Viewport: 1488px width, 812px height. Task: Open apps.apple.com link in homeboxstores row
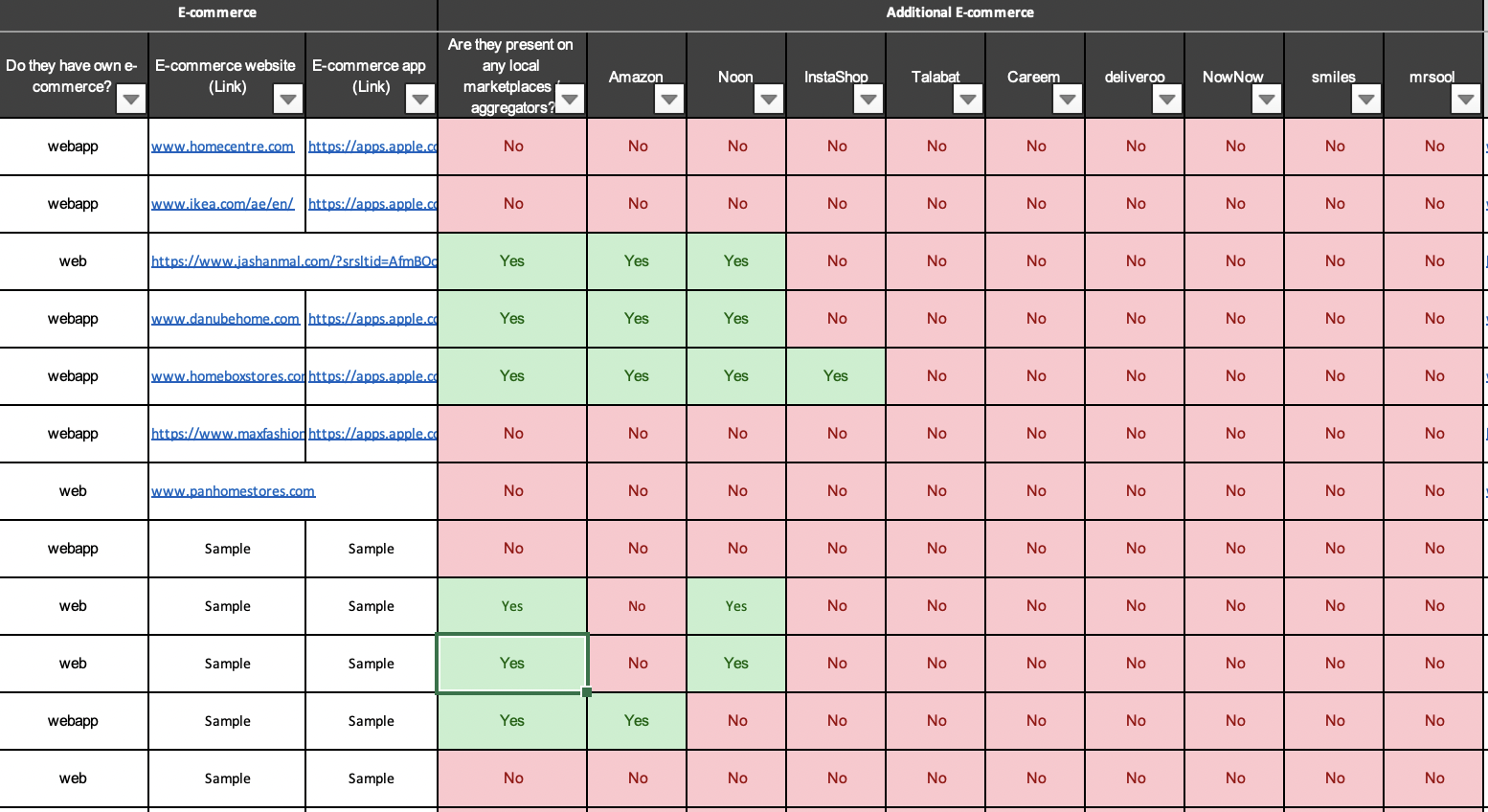372,376
